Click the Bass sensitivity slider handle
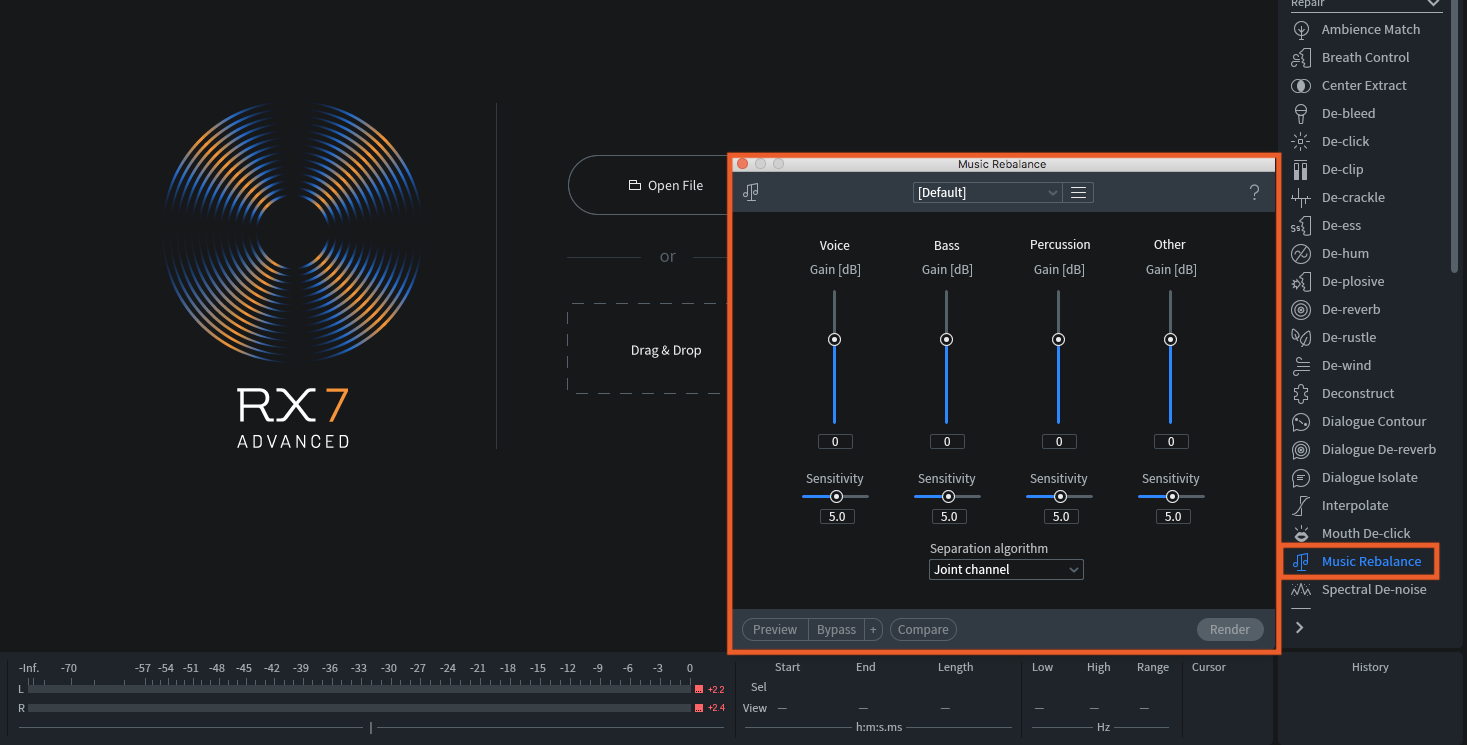 click(949, 496)
